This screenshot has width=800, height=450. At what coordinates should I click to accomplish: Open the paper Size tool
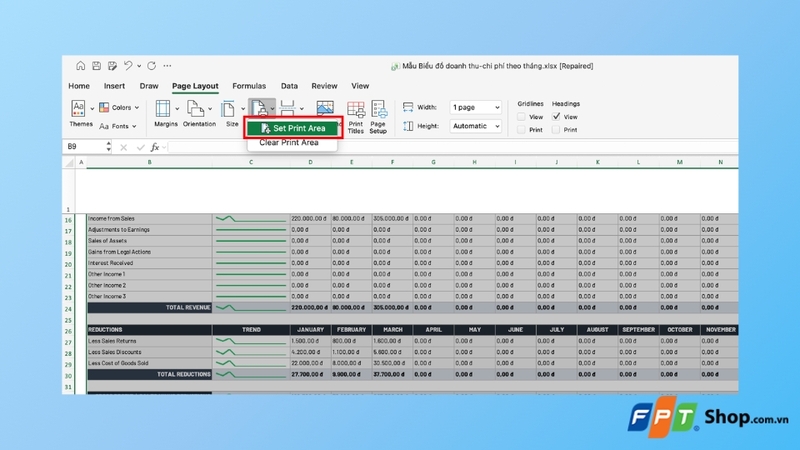[228, 109]
